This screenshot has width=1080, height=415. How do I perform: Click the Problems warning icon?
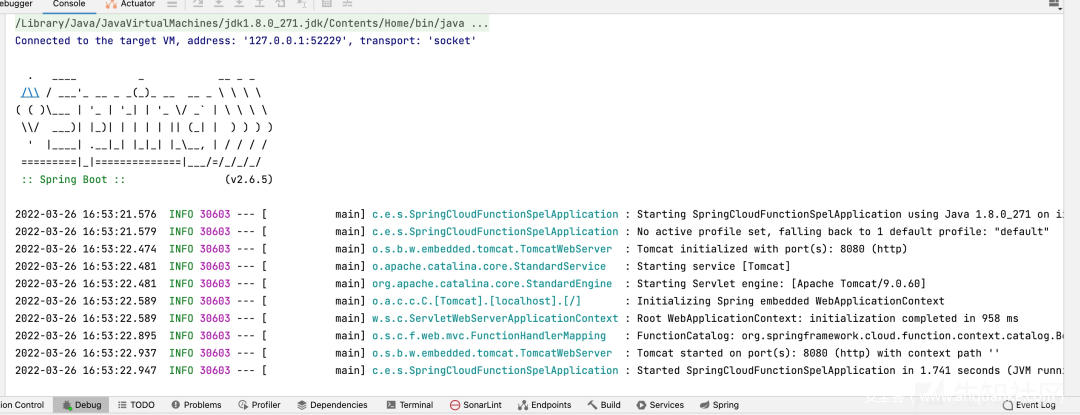(x=176, y=405)
